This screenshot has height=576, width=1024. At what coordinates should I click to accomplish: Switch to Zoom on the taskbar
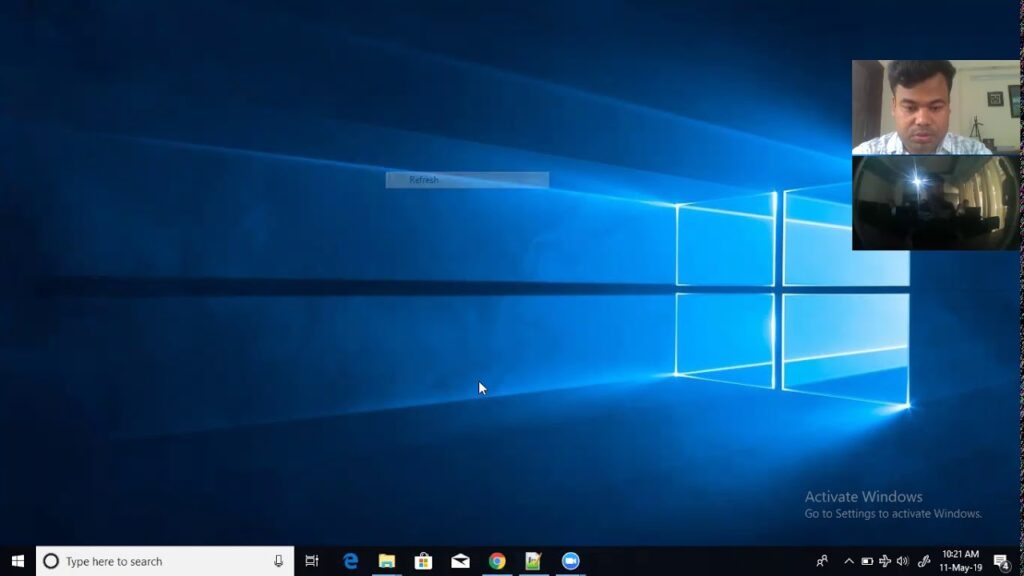[571, 561]
